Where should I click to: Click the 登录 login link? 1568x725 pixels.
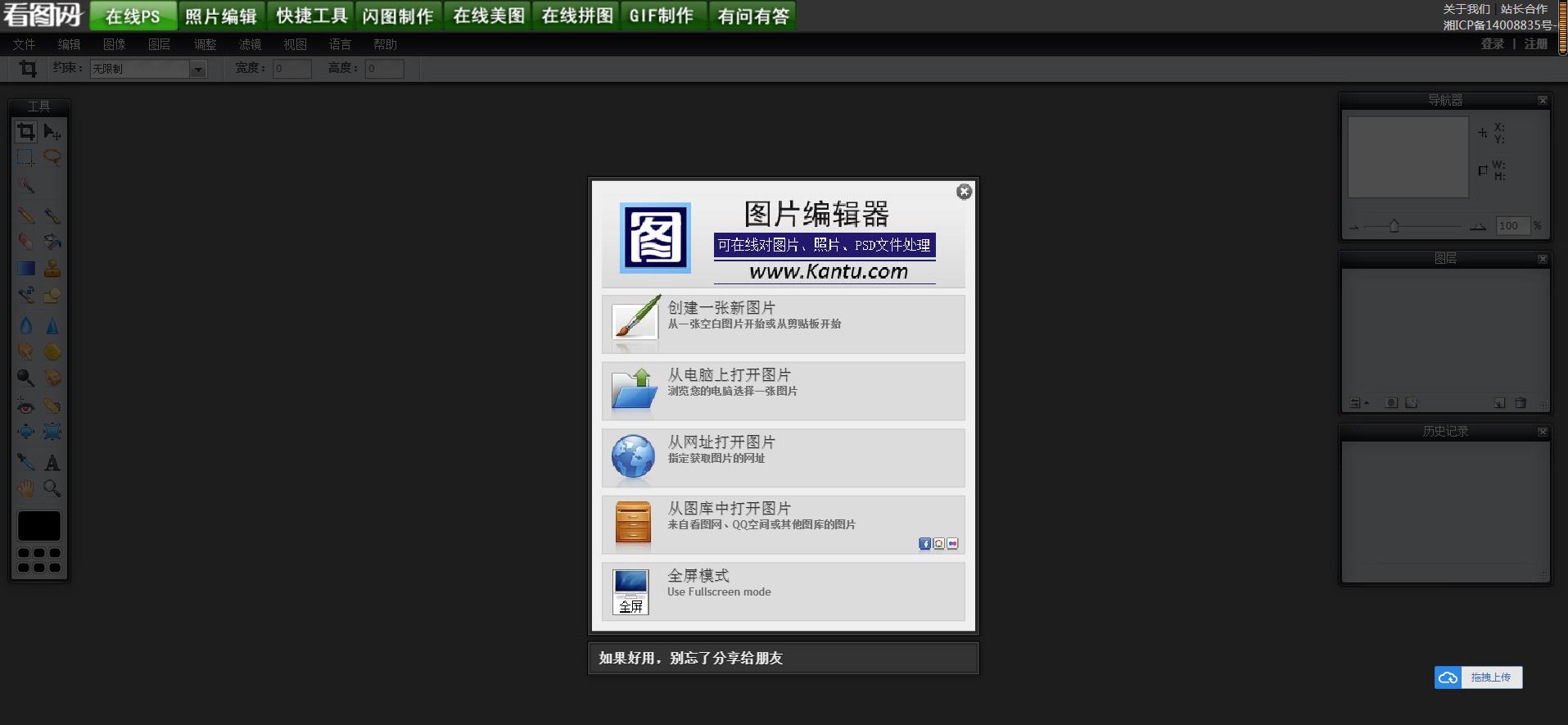coord(1492,44)
